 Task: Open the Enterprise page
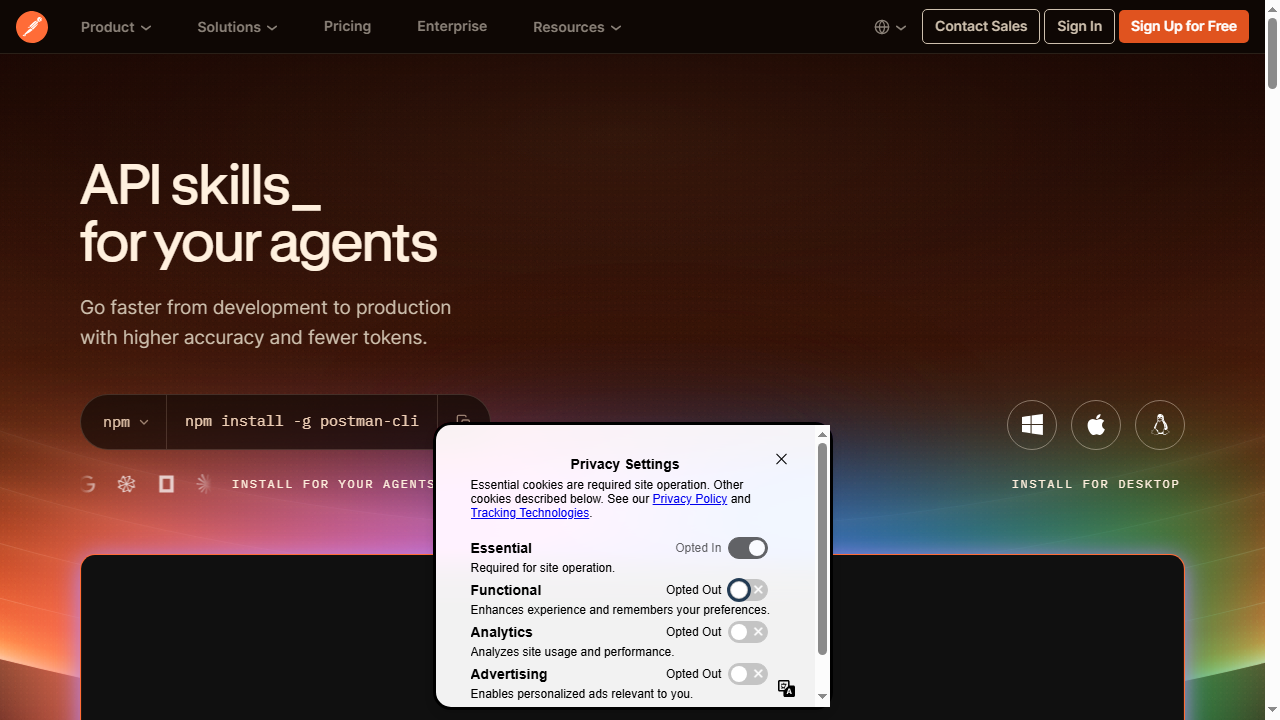tap(452, 26)
